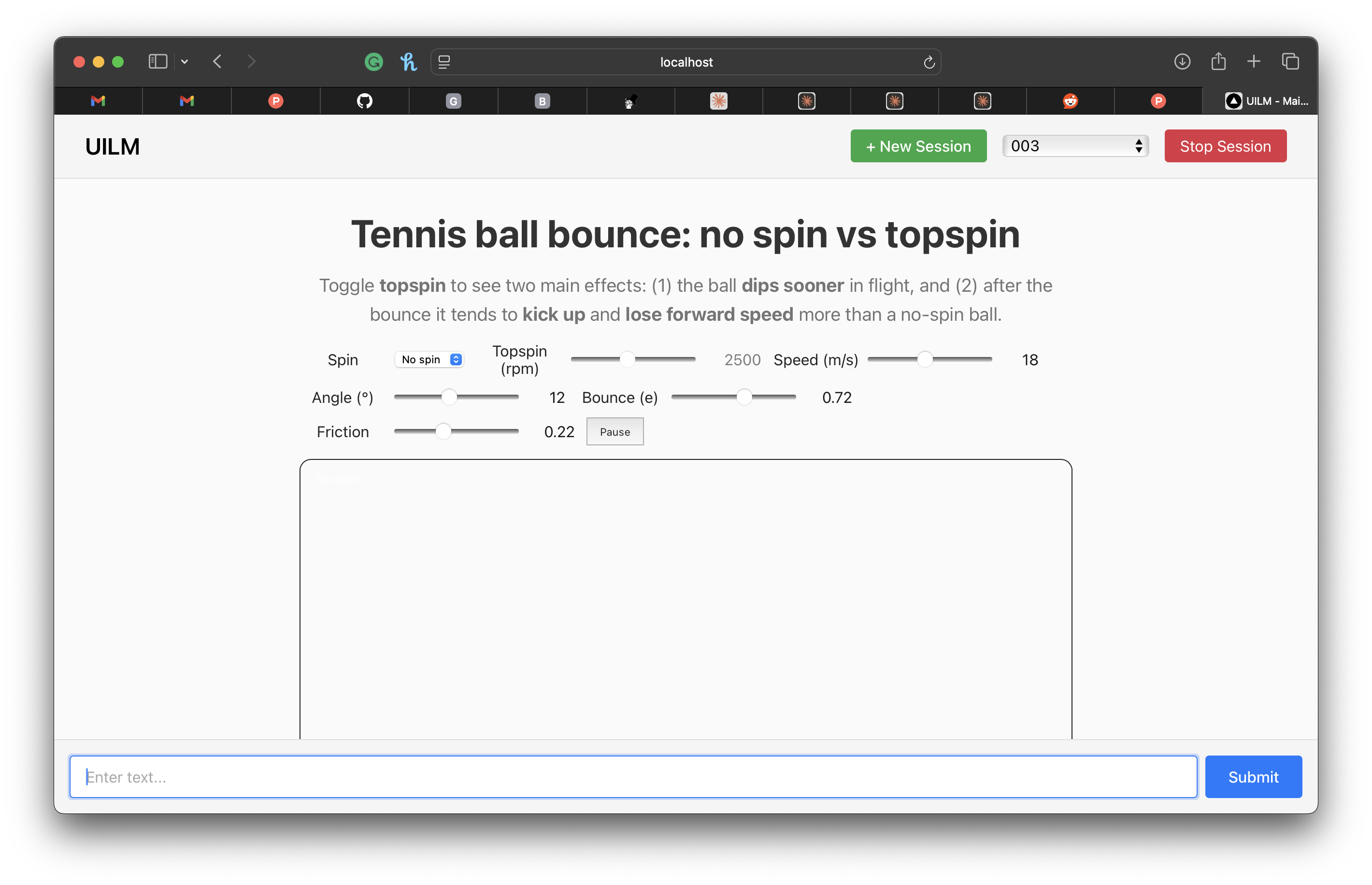1372x885 pixels.
Task: Click the red Stop Session button
Action: (1225, 146)
